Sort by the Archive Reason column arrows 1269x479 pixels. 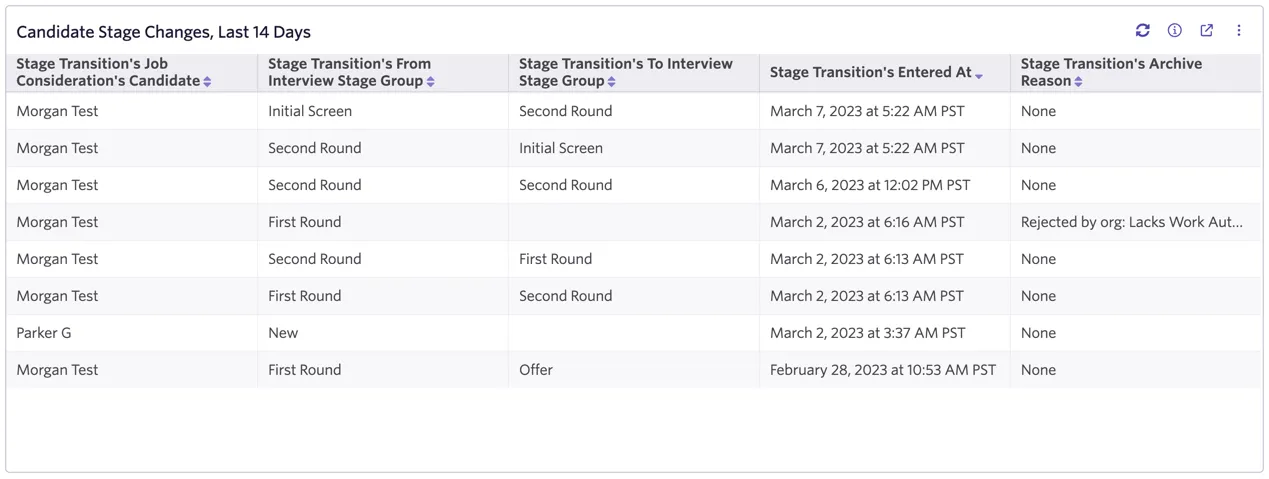(x=1078, y=82)
